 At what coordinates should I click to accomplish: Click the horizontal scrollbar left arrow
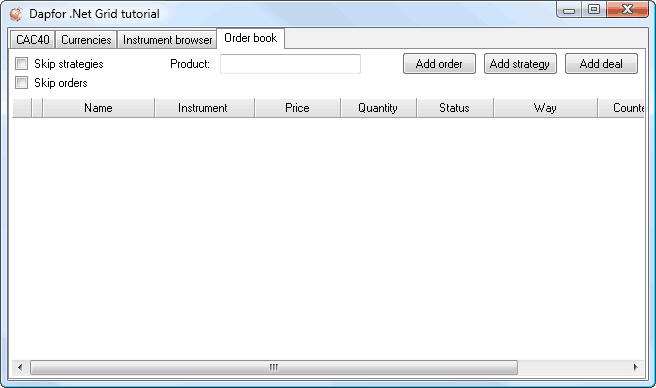pos(20,367)
